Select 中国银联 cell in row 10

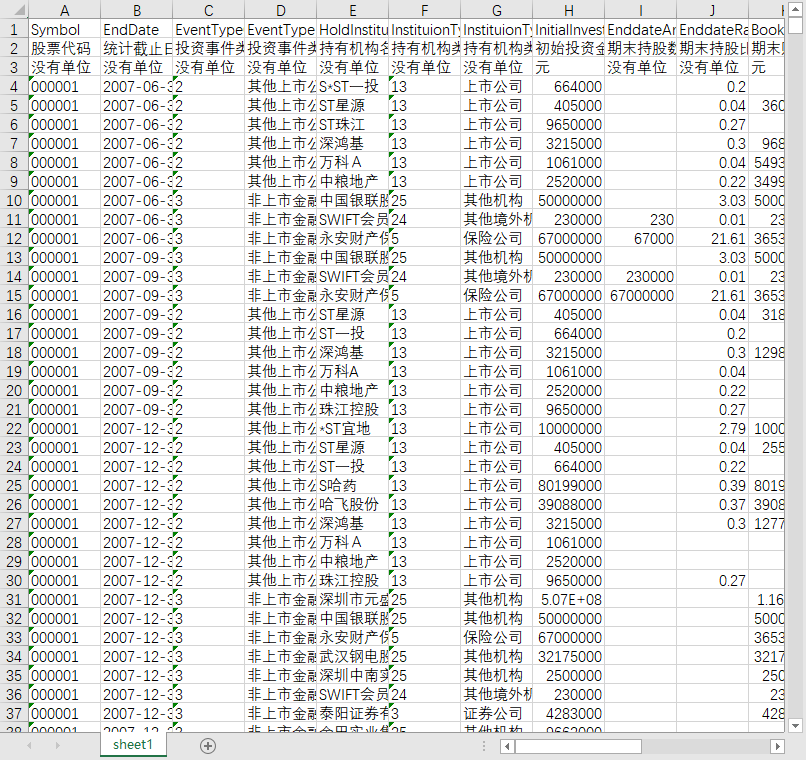pyautogui.click(x=352, y=200)
